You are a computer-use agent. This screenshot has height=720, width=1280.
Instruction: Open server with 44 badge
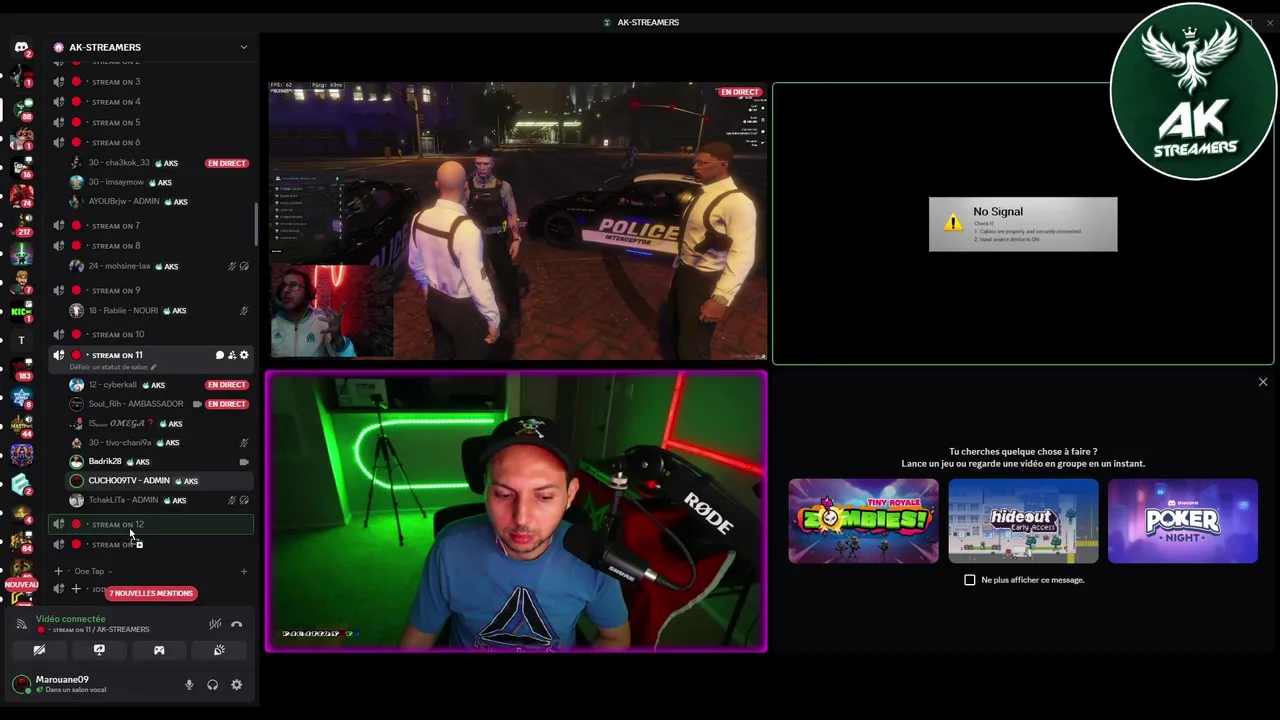21,427
